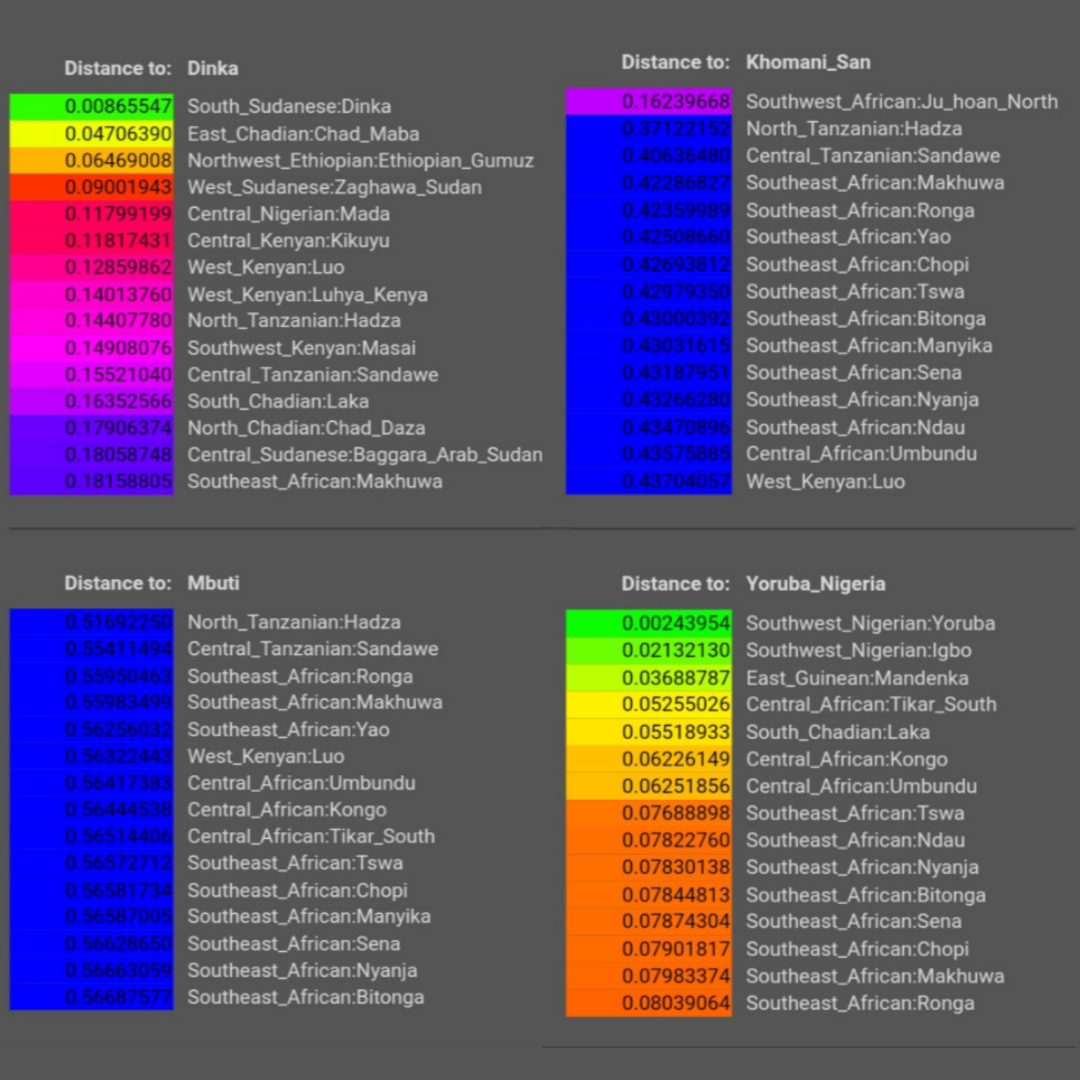
Task: Click Central_African:Kongo in the Mbuti list
Action: (287, 809)
